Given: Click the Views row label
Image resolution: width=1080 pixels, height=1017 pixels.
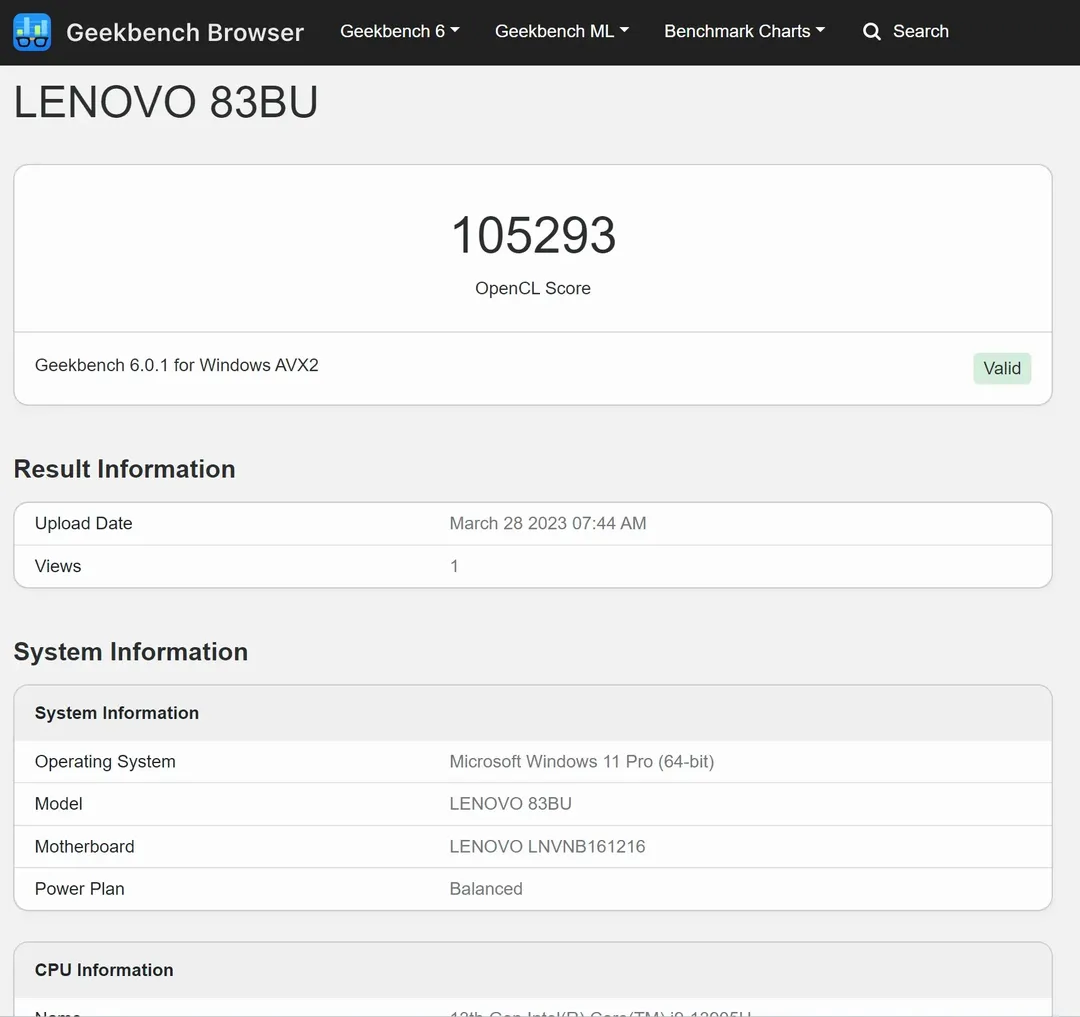Looking at the screenshot, I should click(58, 566).
